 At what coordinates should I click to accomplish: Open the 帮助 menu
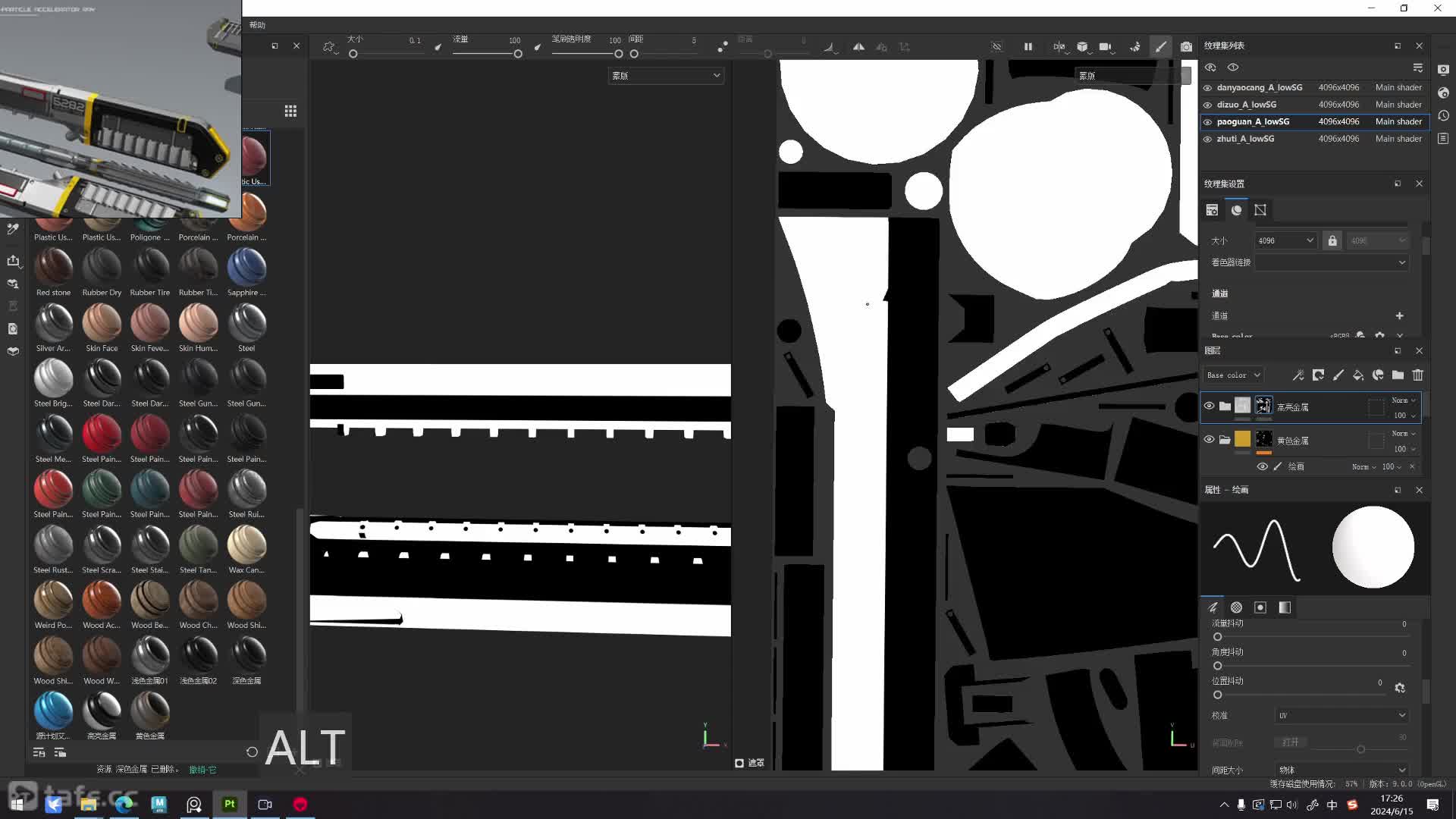coord(257,25)
